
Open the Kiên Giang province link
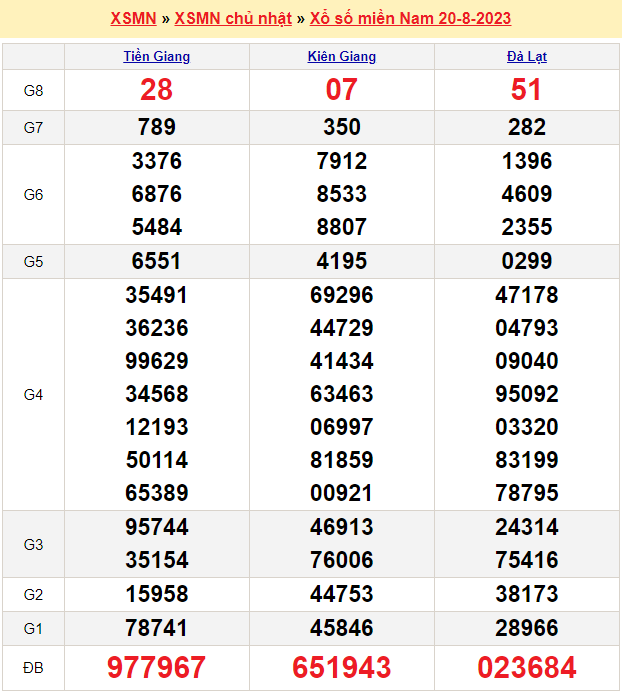pos(342,56)
